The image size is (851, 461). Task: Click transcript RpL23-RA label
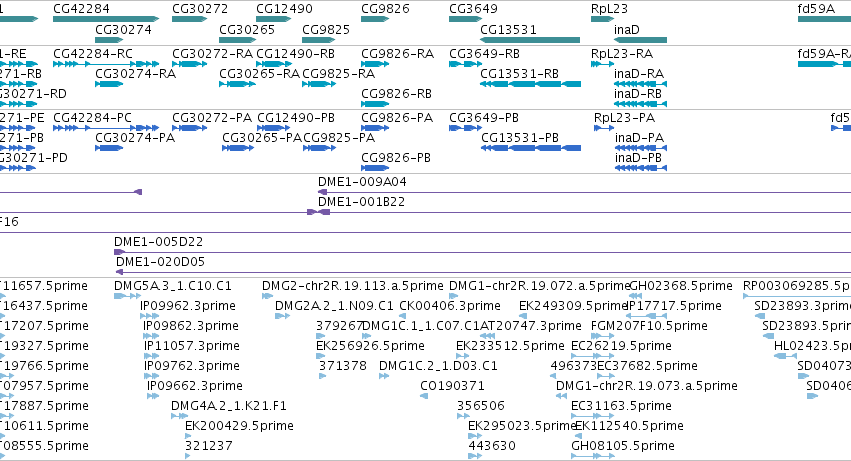(x=622, y=54)
